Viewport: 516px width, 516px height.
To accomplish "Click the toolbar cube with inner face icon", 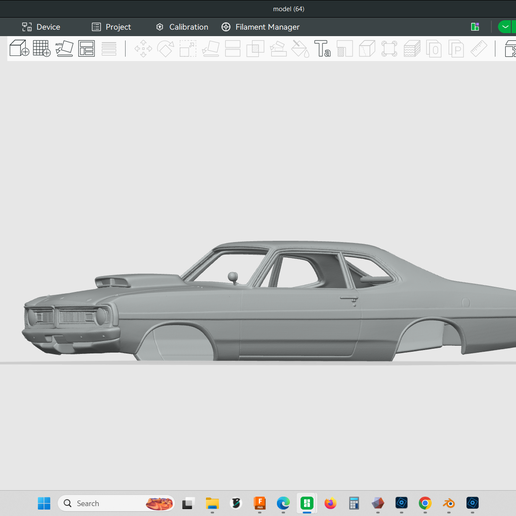I will click(x=367, y=49).
